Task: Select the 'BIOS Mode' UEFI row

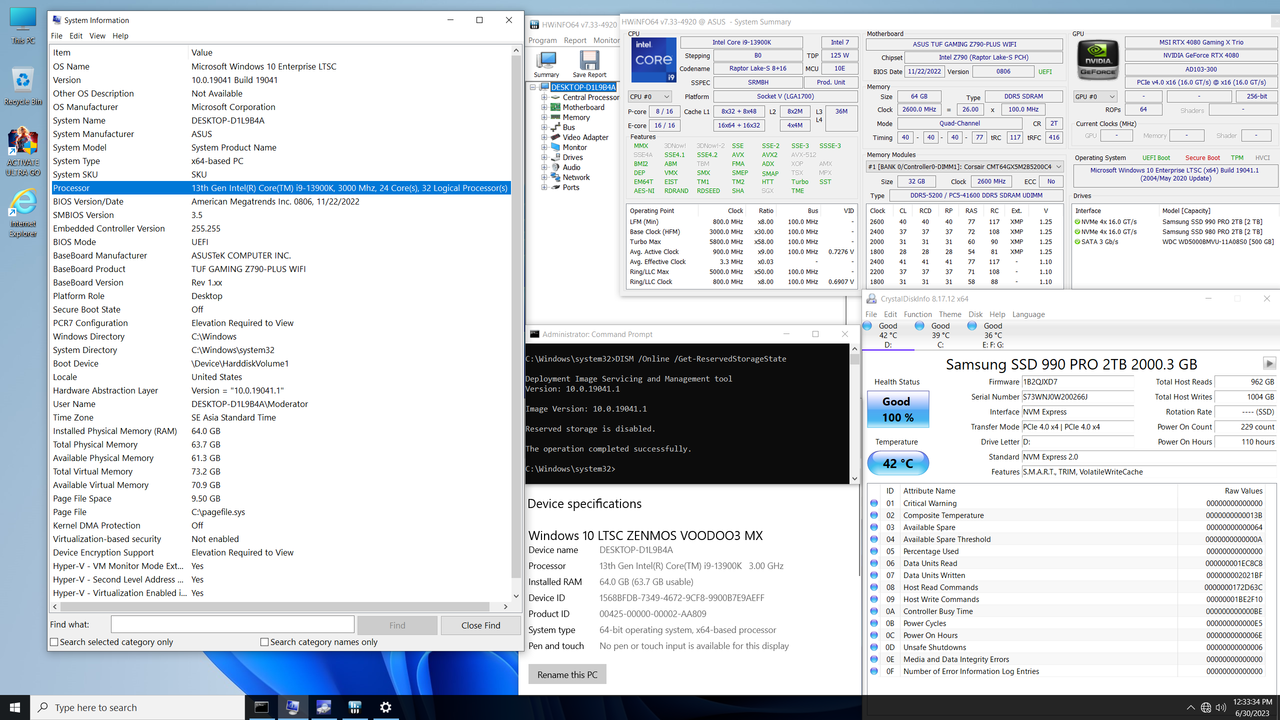Action: click(280, 241)
